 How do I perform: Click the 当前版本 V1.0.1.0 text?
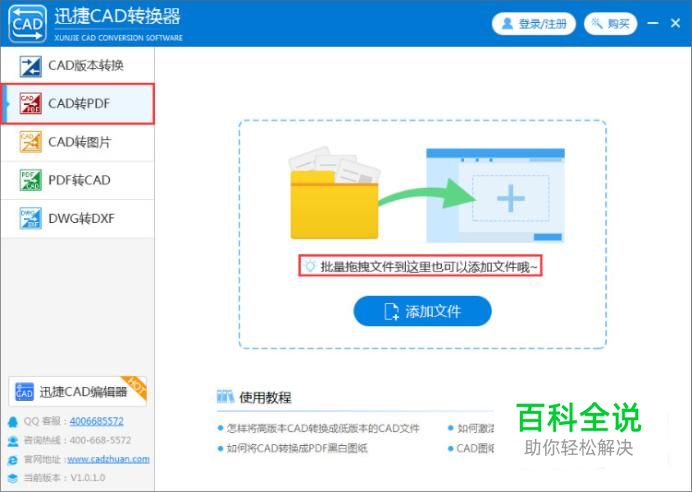64,478
